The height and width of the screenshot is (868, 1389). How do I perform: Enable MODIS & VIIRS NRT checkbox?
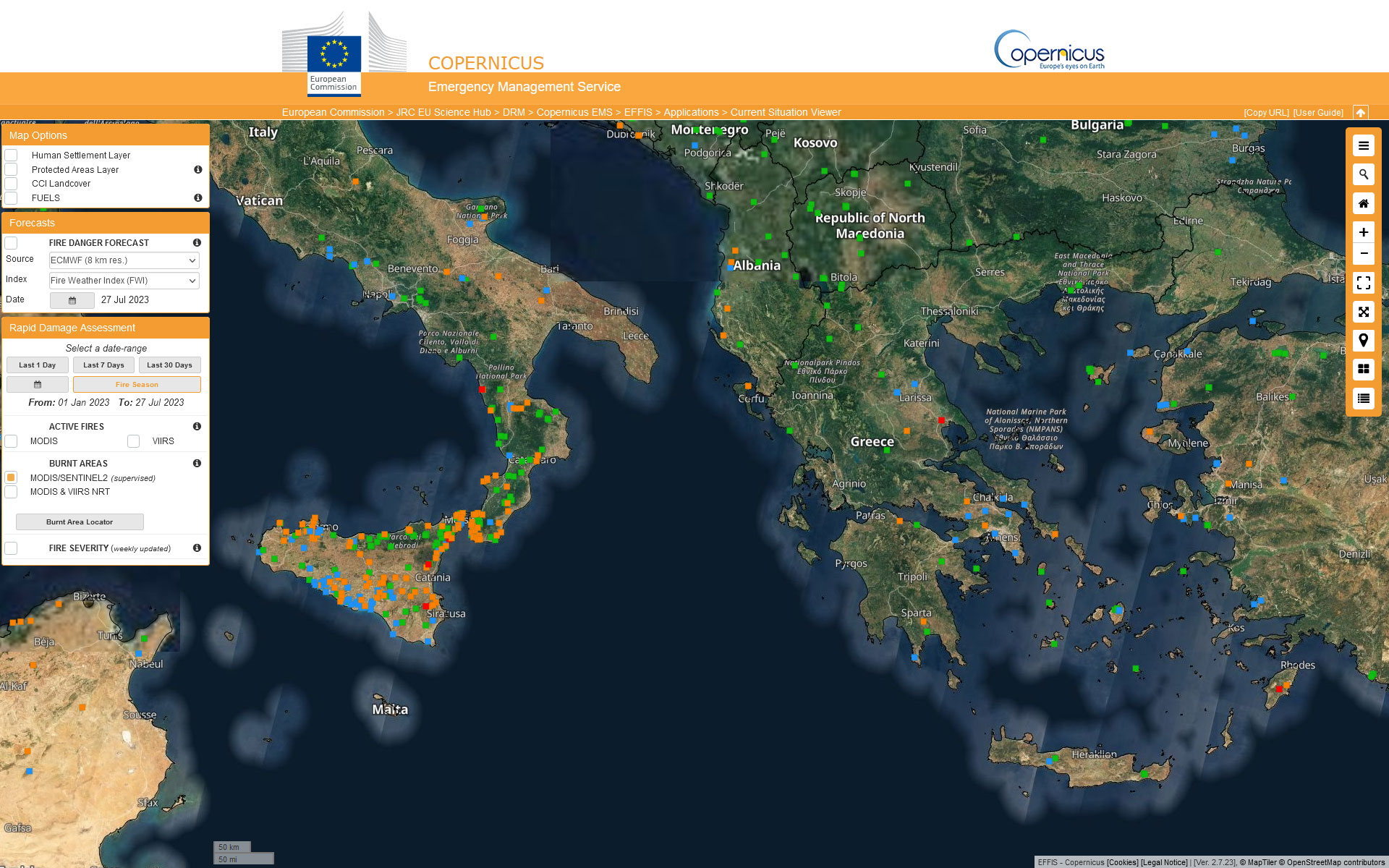[11, 492]
